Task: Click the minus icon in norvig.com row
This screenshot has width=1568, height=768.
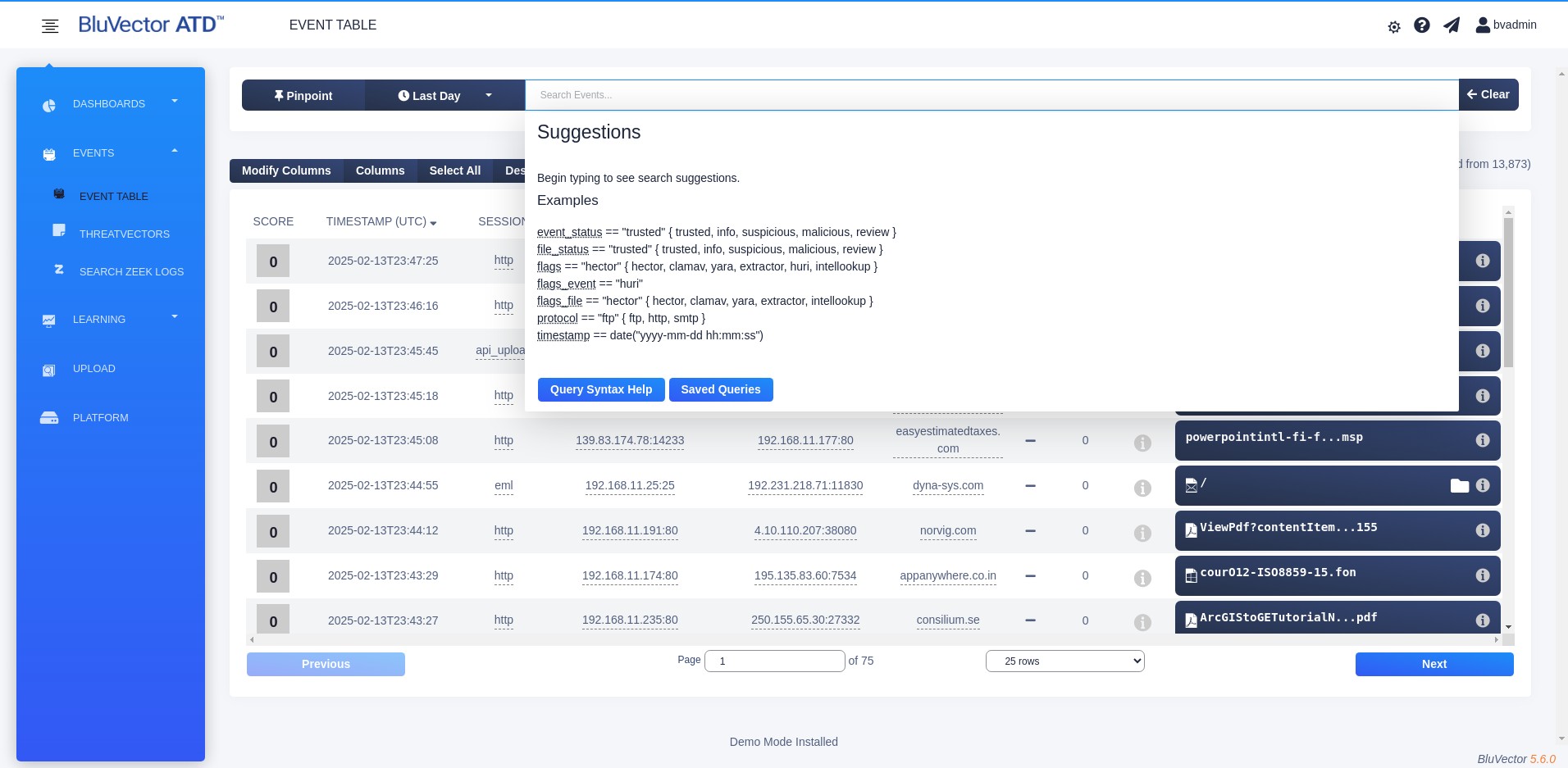Action: point(1031,531)
